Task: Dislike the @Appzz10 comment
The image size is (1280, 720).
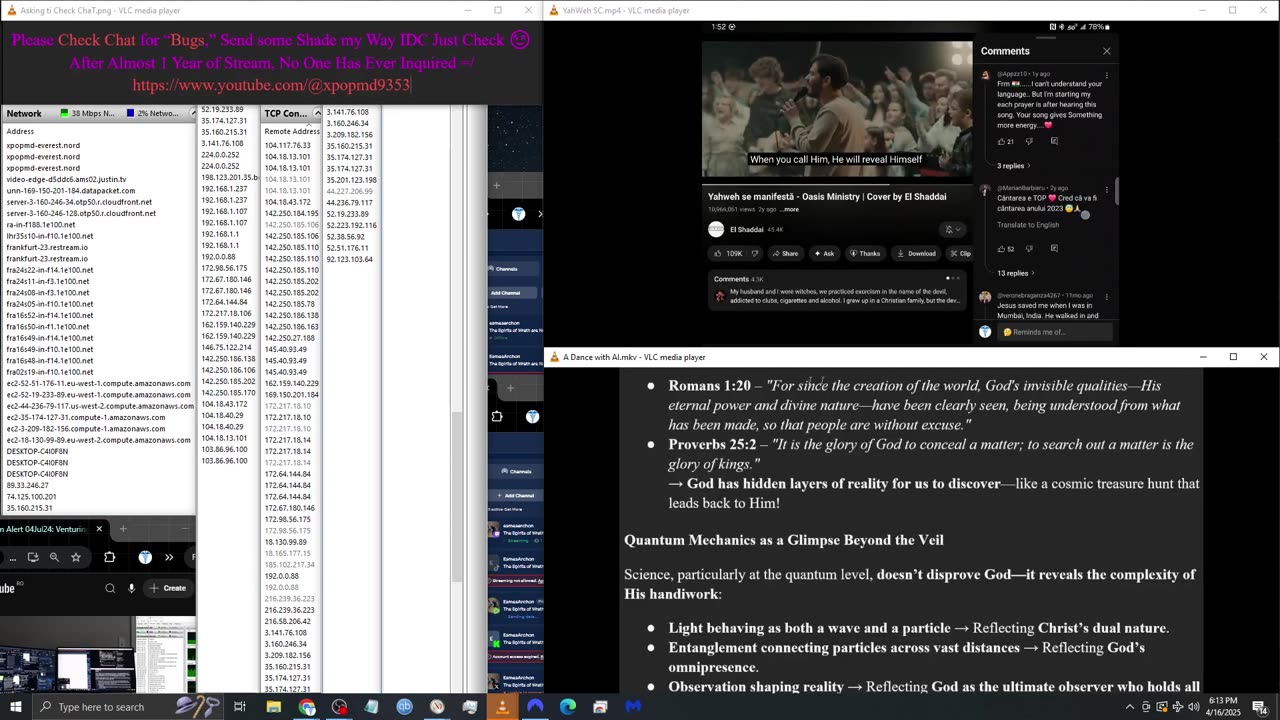Action: pos(1028,141)
